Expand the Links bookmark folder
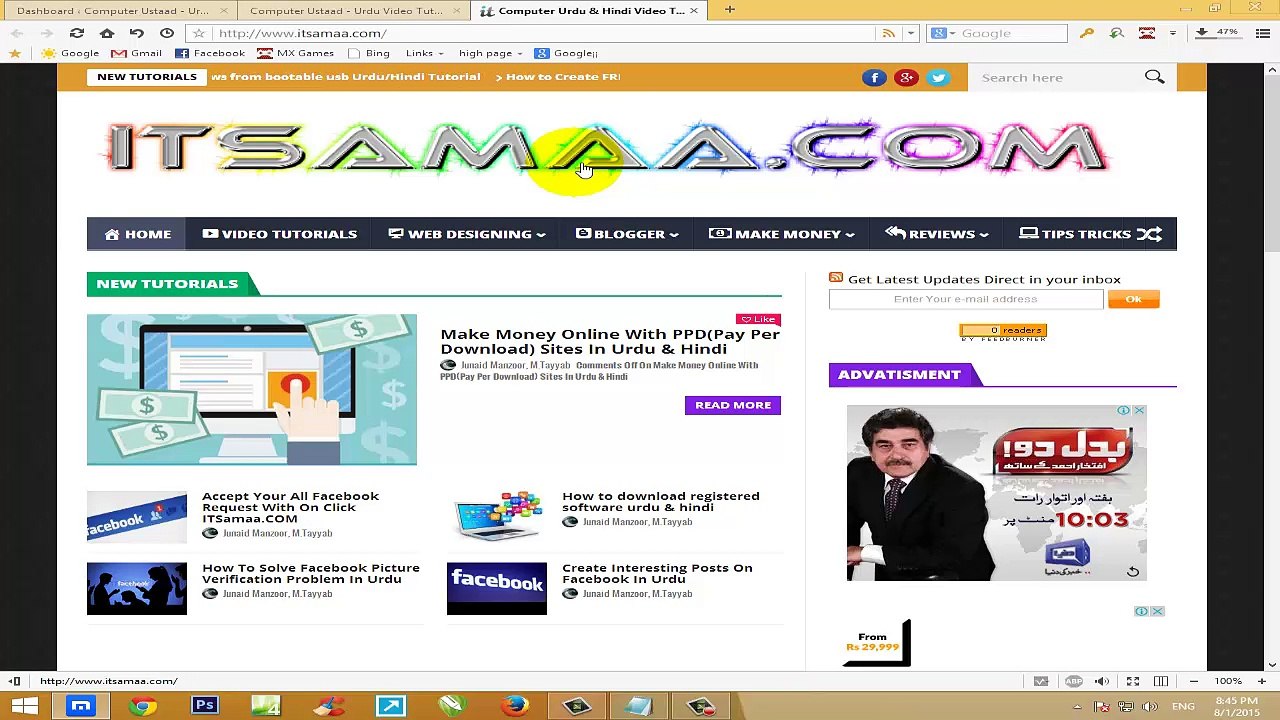 coord(425,53)
